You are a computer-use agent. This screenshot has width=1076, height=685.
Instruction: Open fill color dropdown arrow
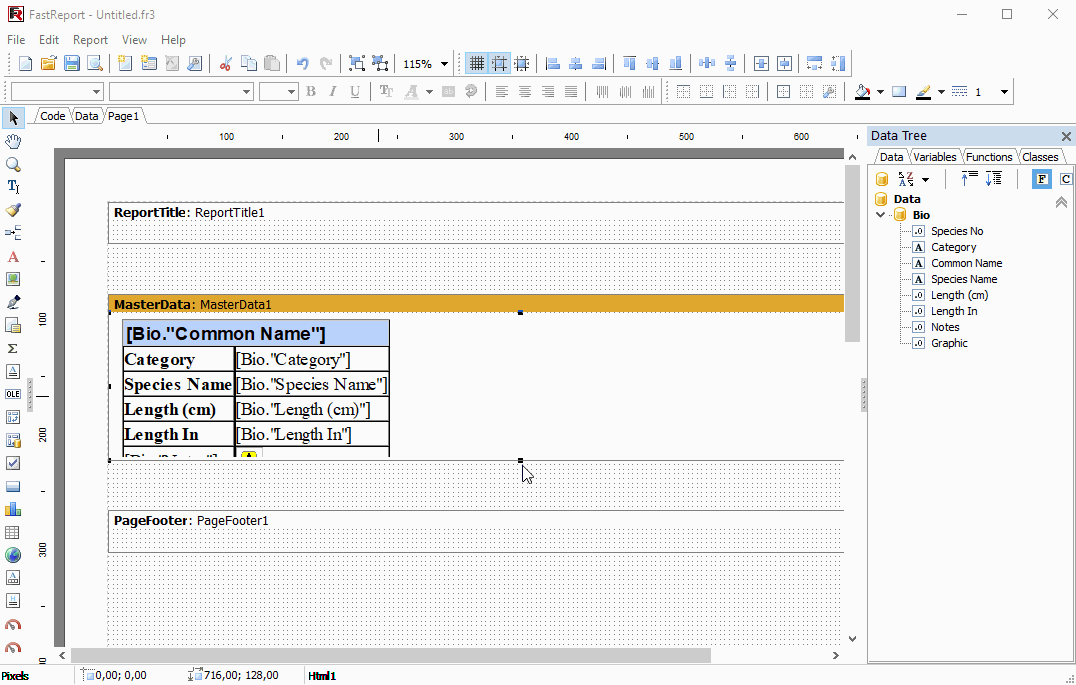pos(880,91)
